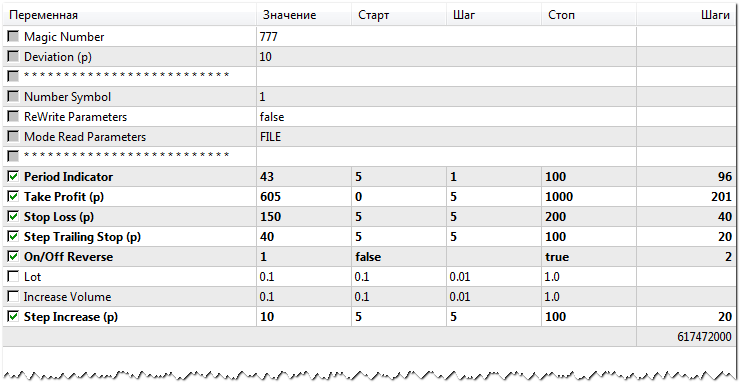Disable the Stop Loss (p) checkbox
The height and width of the screenshot is (389, 740).
click(13, 217)
